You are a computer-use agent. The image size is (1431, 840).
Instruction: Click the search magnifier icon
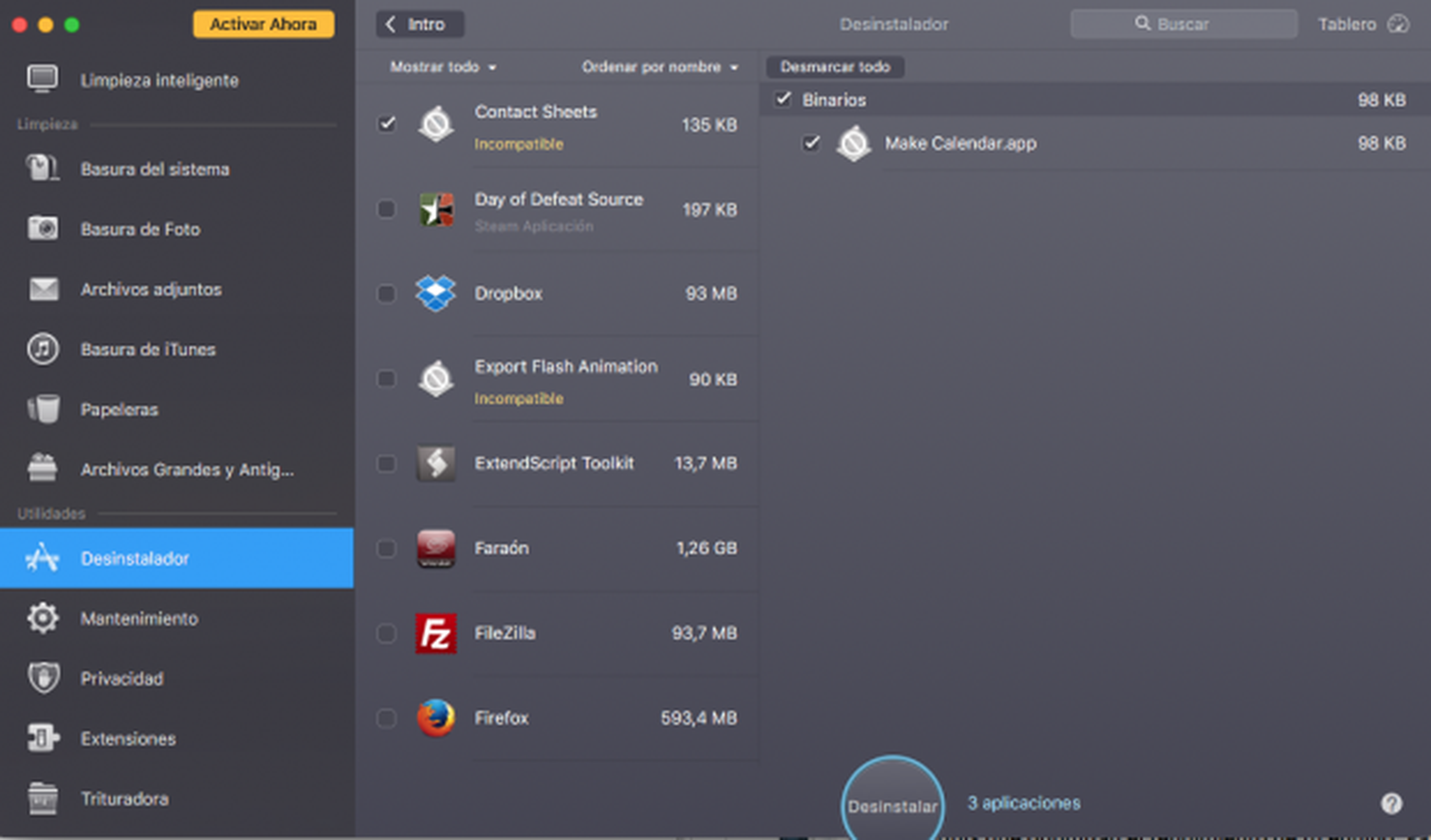click(1143, 23)
